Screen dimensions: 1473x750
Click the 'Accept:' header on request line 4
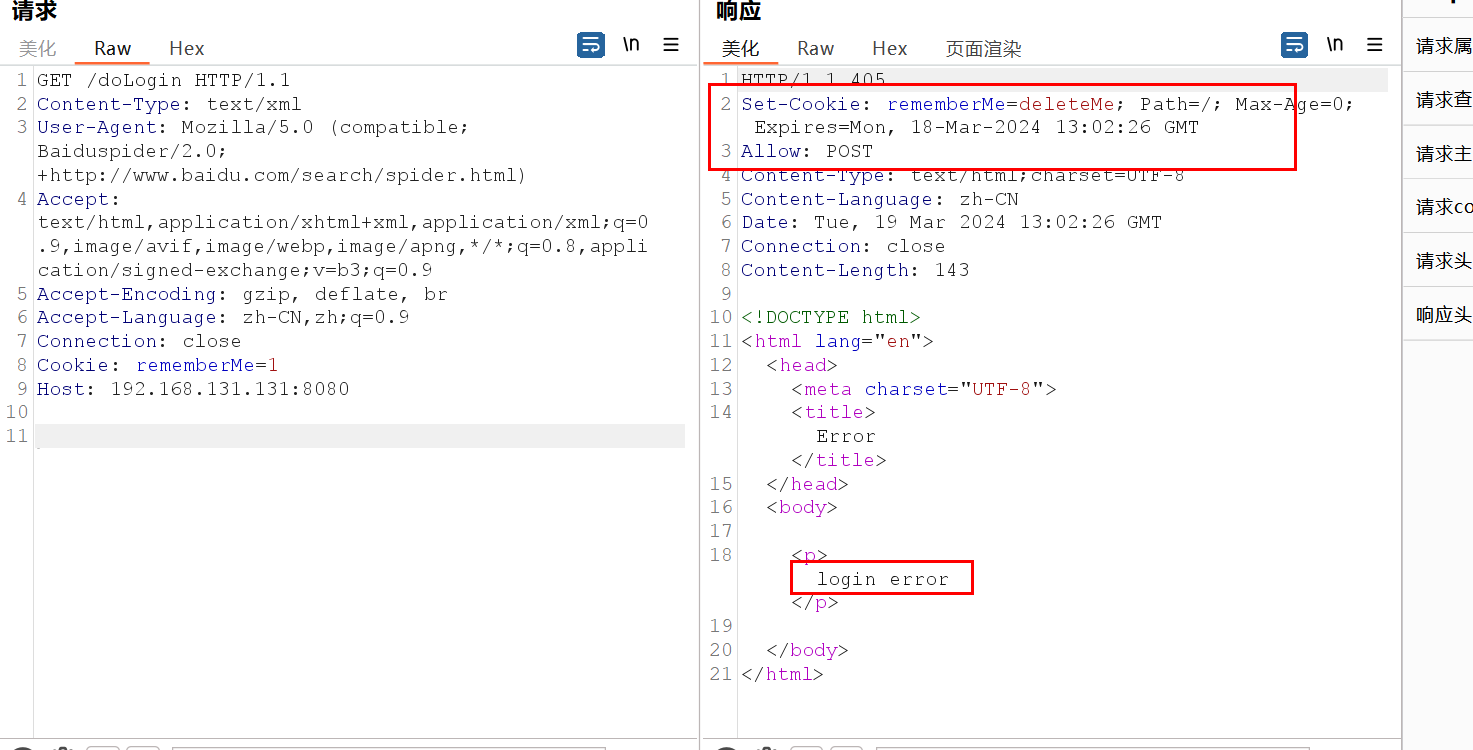[x=78, y=199]
